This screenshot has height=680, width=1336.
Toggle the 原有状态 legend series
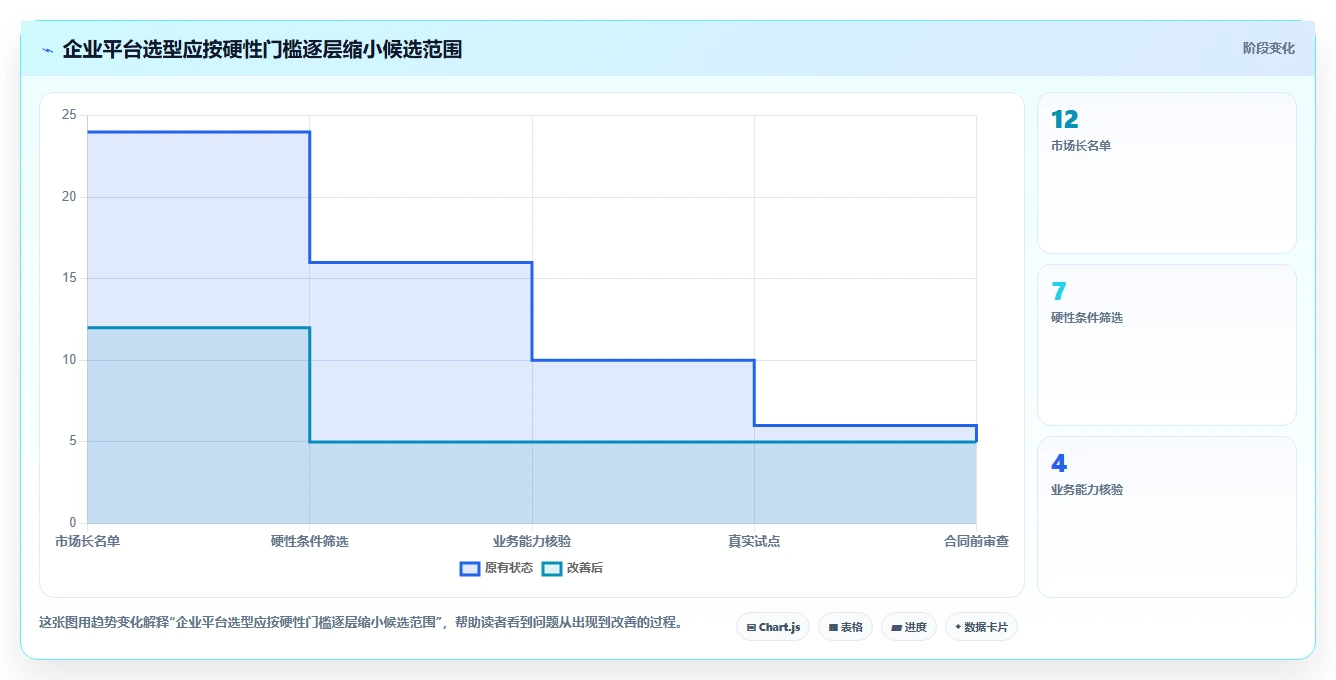[496, 568]
